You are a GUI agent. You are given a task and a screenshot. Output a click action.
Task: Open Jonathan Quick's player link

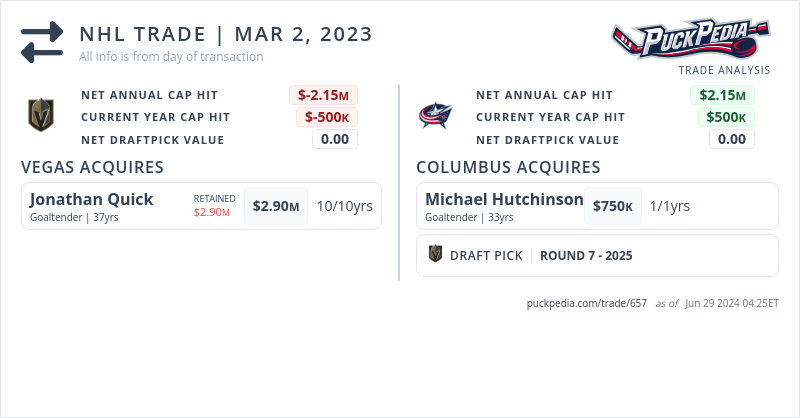pos(92,199)
